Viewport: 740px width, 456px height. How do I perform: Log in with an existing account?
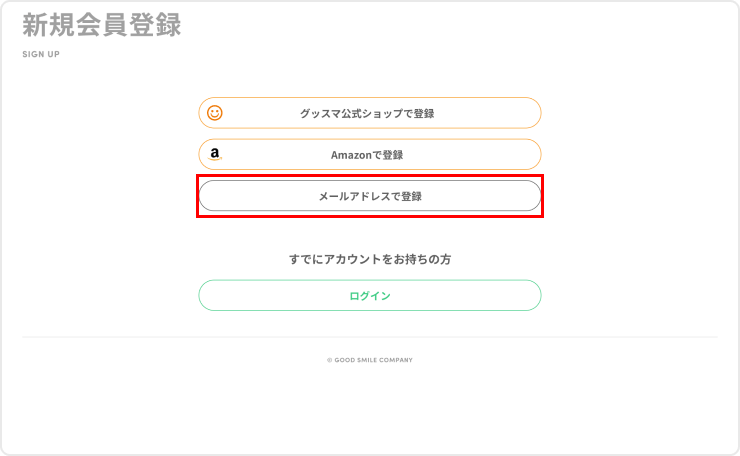tap(369, 296)
